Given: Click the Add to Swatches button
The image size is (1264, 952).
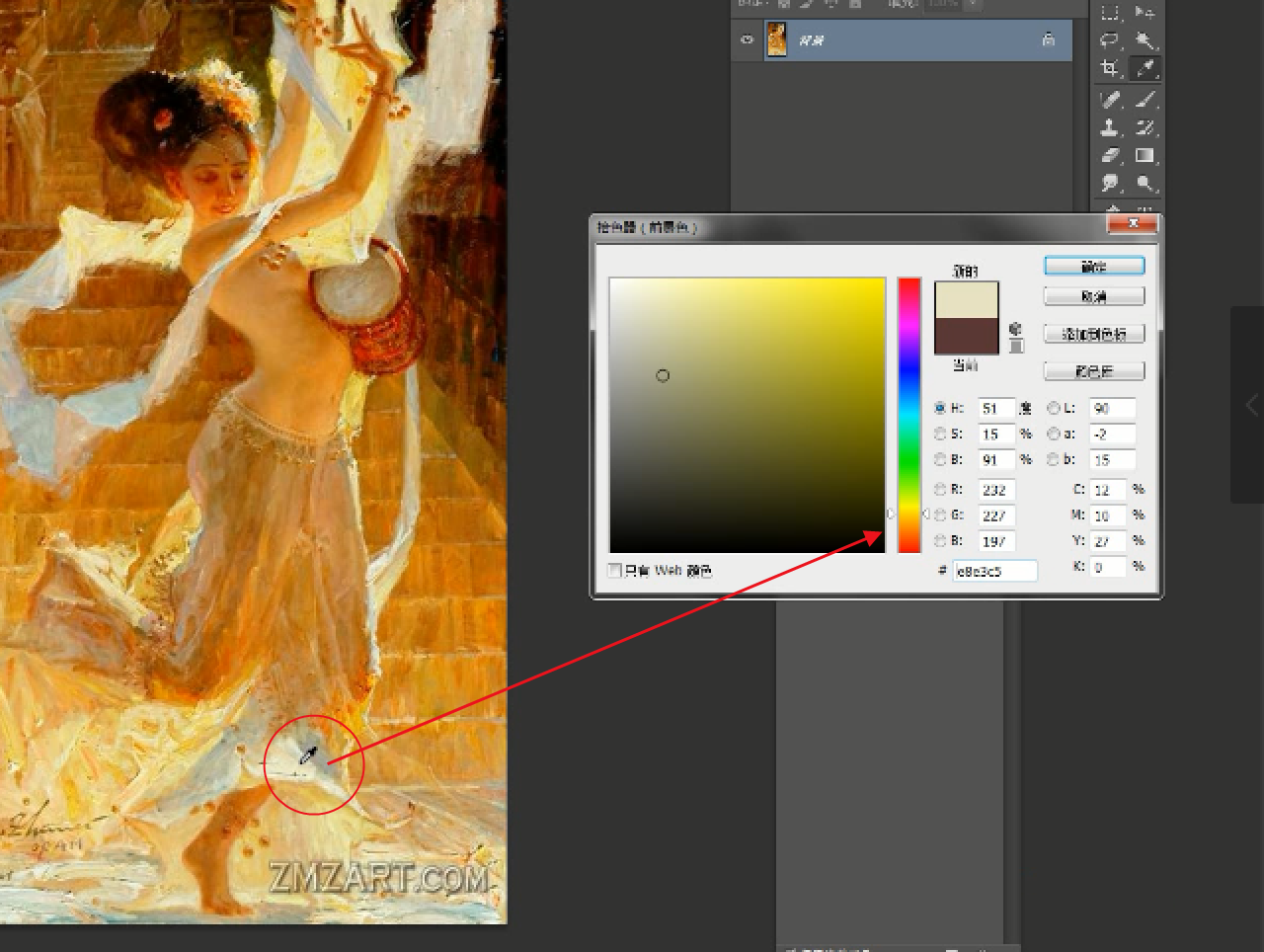Looking at the screenshot, I should pos(1094,334).
